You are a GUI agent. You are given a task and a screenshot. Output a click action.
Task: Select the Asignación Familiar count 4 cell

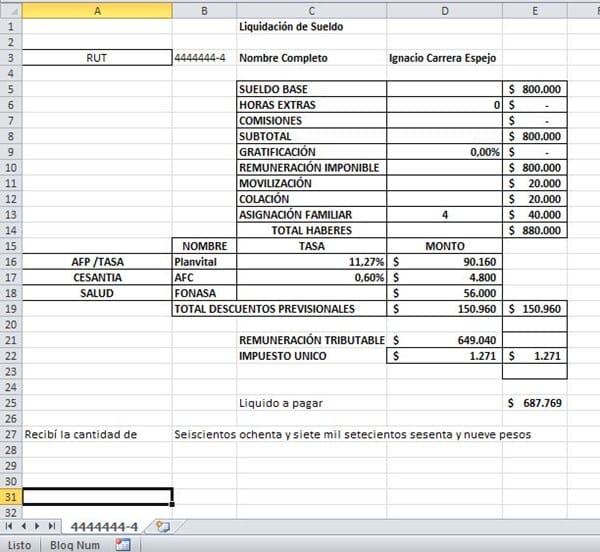(x=444, y=215)
